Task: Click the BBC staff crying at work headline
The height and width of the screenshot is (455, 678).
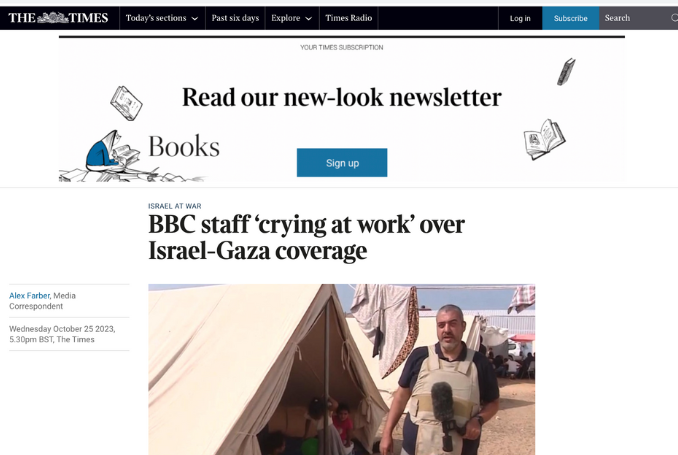Action: [307, 237]
